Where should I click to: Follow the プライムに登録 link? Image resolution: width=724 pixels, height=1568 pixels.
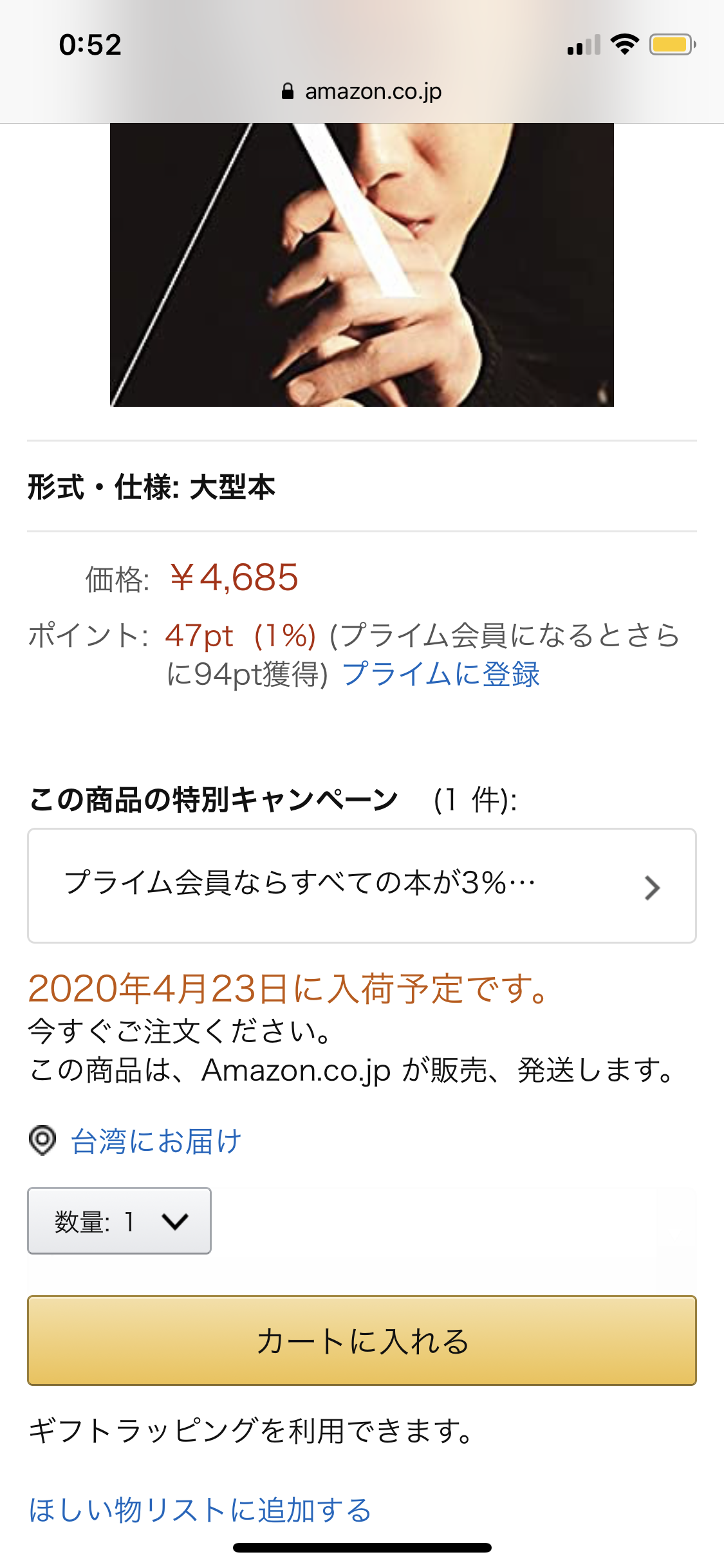441,675
